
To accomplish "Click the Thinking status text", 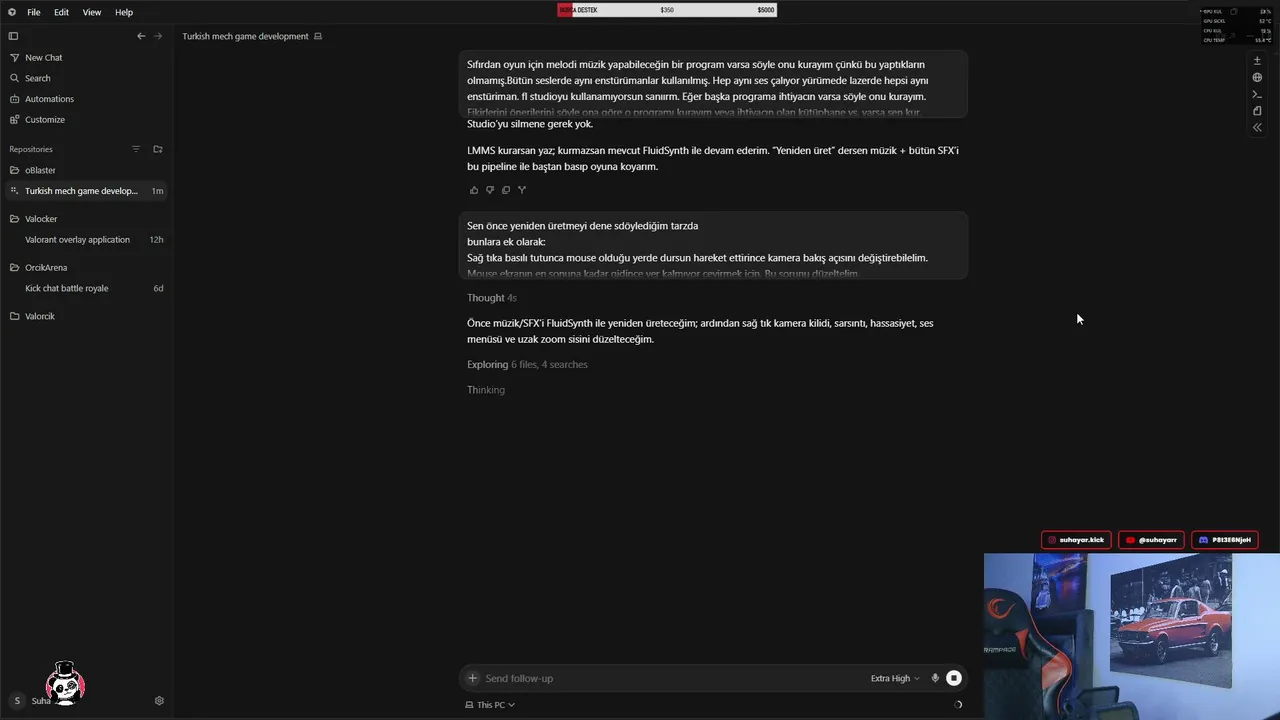I will click(x=486, y=390).
